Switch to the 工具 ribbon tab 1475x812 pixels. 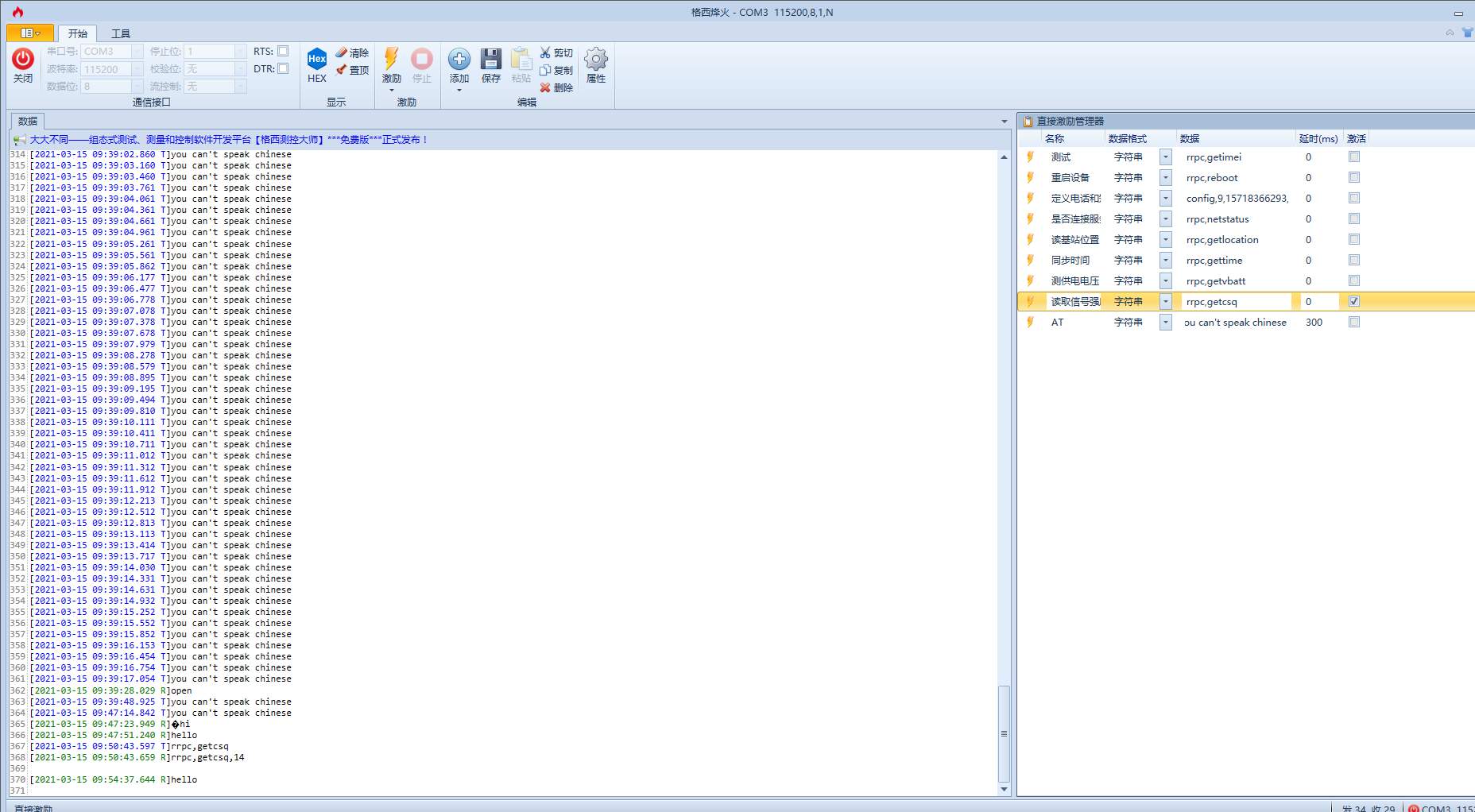pos(121,33)
